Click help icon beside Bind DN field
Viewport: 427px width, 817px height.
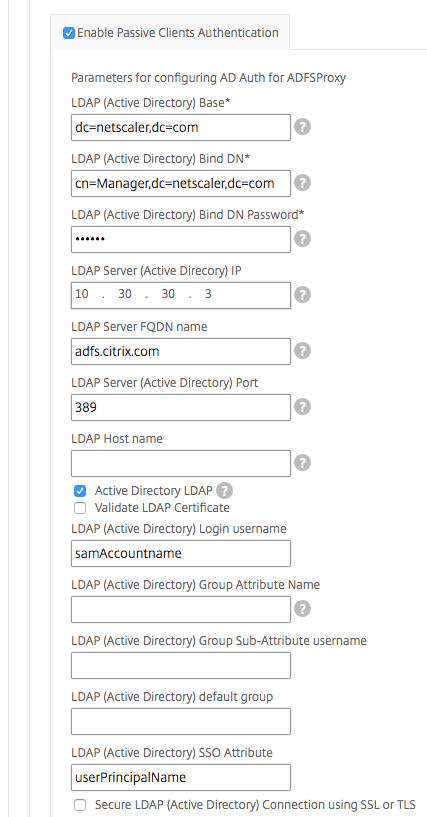pyautogui.click(x=303, y=183)
